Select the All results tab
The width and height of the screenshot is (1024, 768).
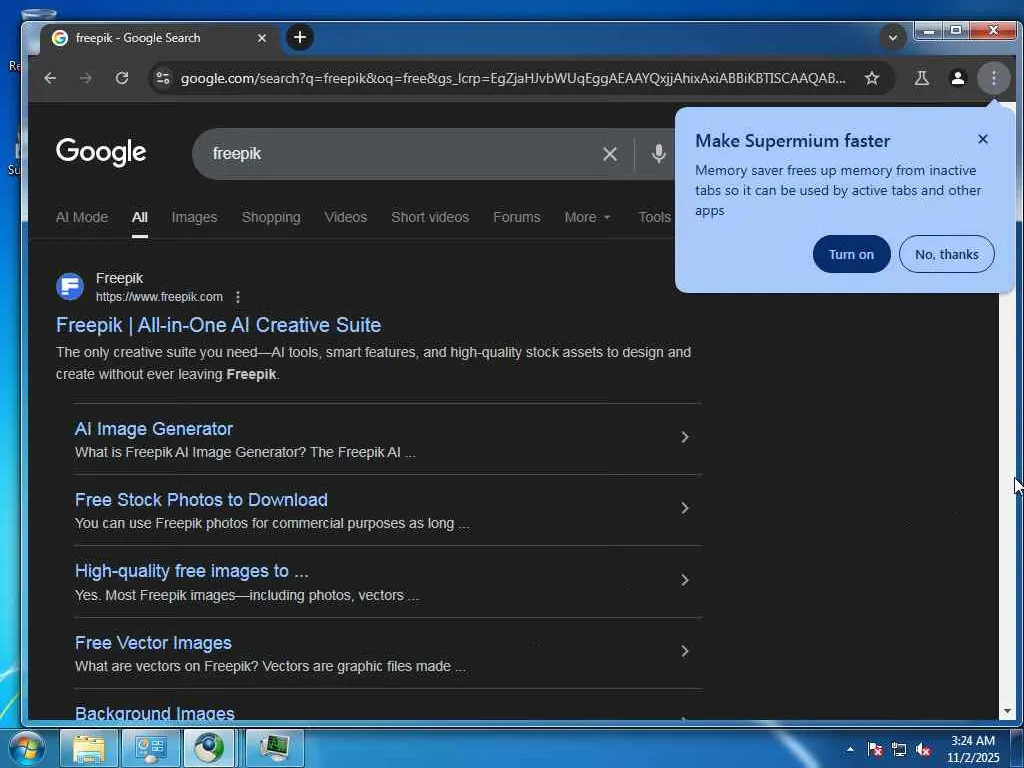tap(140, 217)
